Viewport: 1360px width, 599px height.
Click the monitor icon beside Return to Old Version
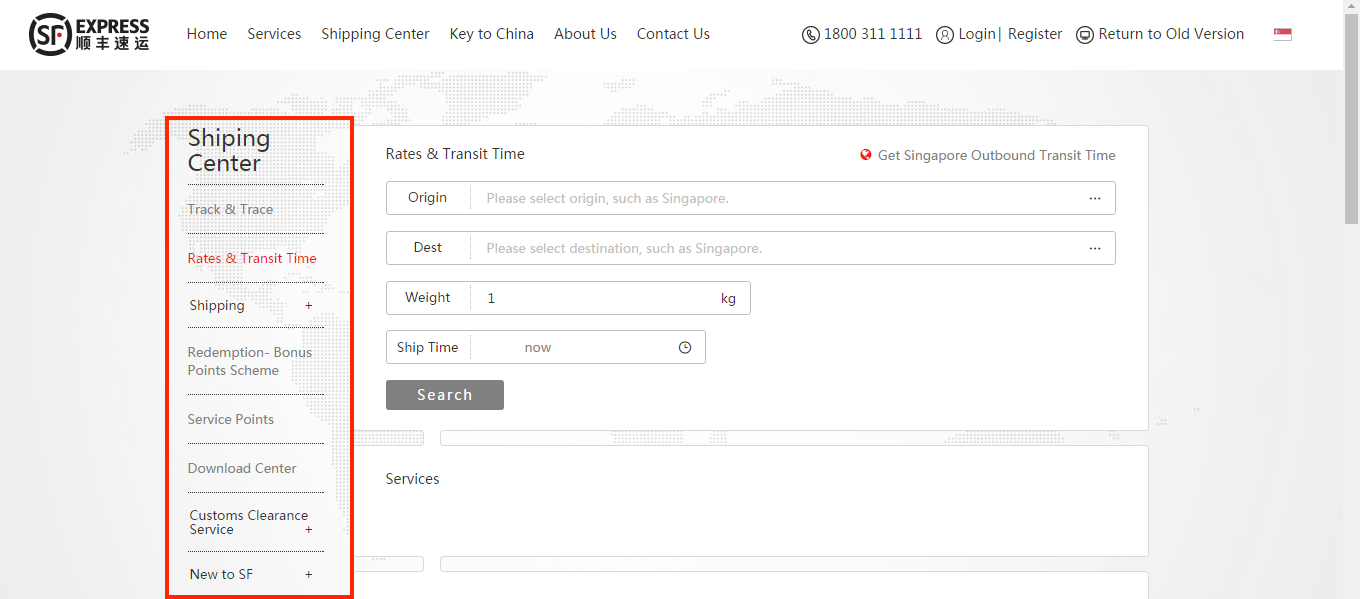1084,35
